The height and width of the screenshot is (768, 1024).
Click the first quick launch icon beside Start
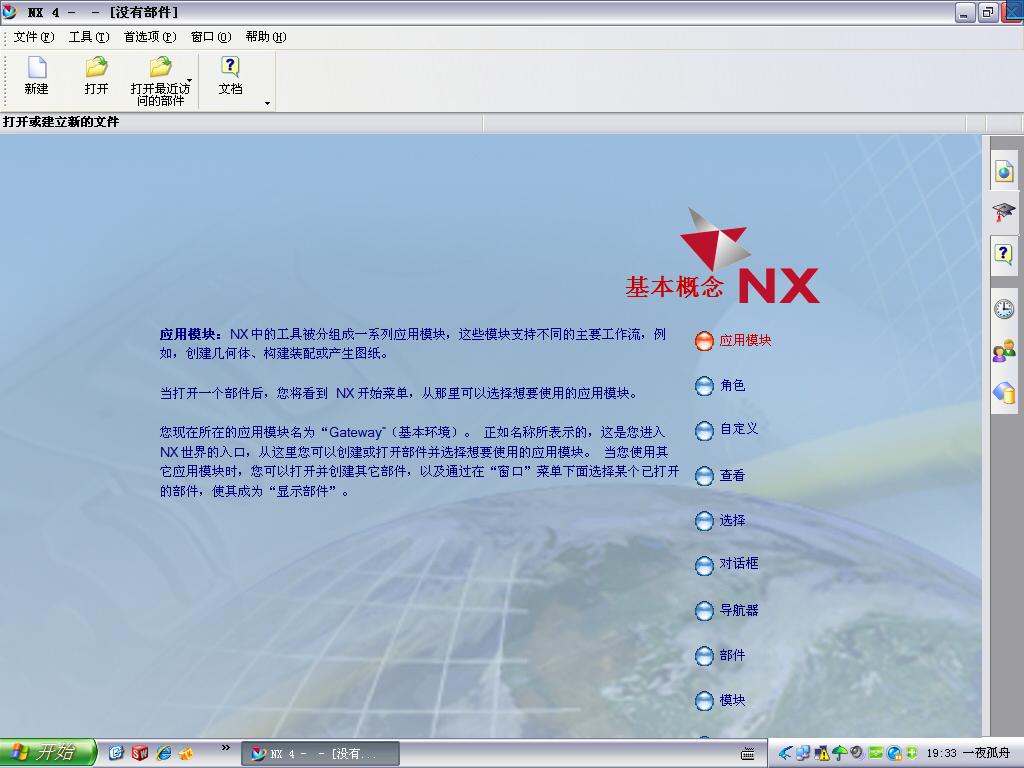pyautogui.click(x=116, y=753)
